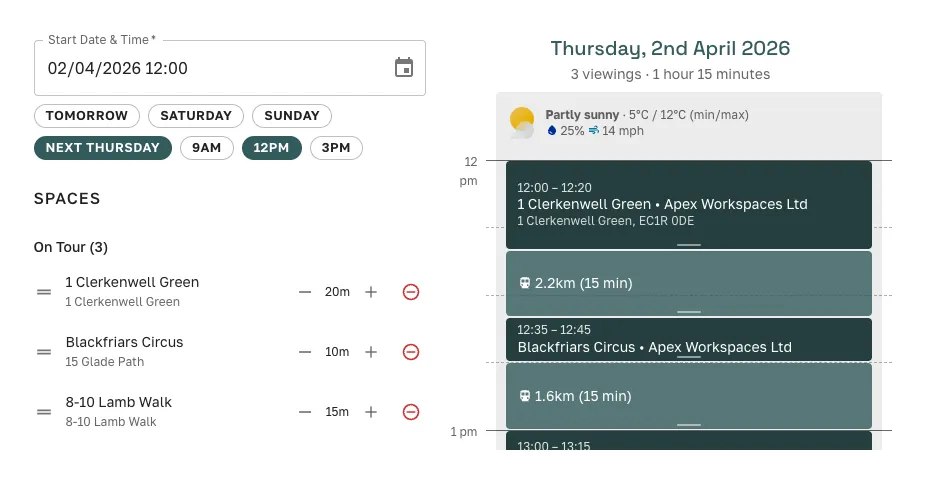Grab drag handle for 1 Clerkenwell Green

[x=44, y=292]
